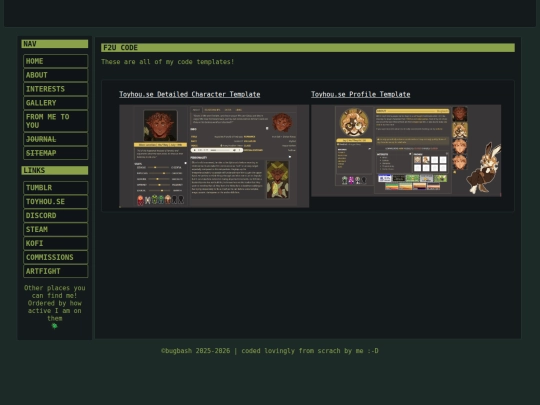Click the struck-through JOURNAL nav button
The width and height of the screenshot is (540, 405).
pos(55,139)
